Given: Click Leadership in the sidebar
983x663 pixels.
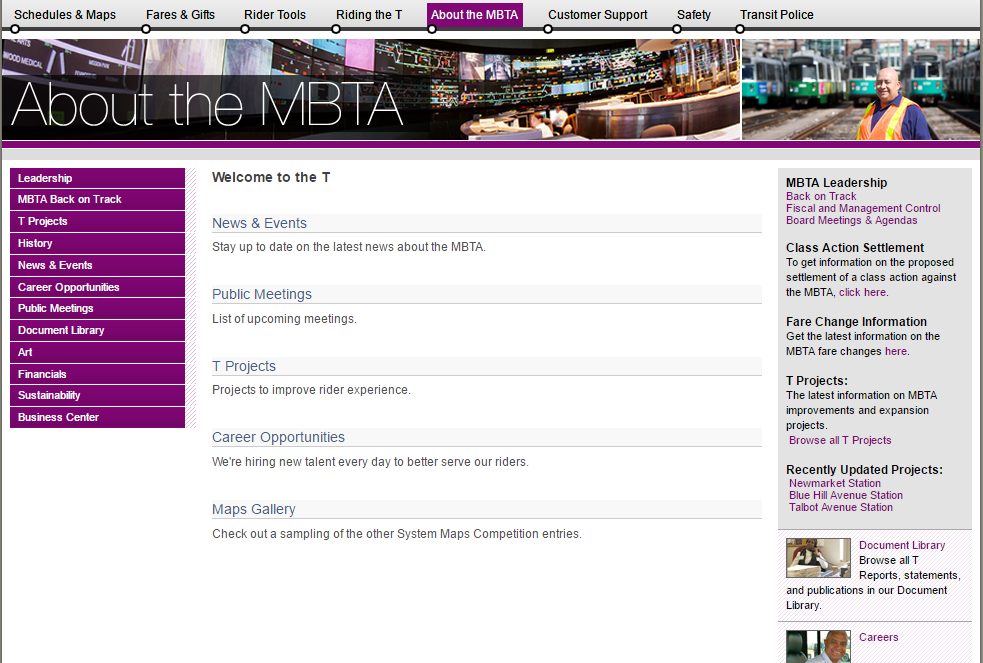Looking at the screenshot, I should [97, 178].
